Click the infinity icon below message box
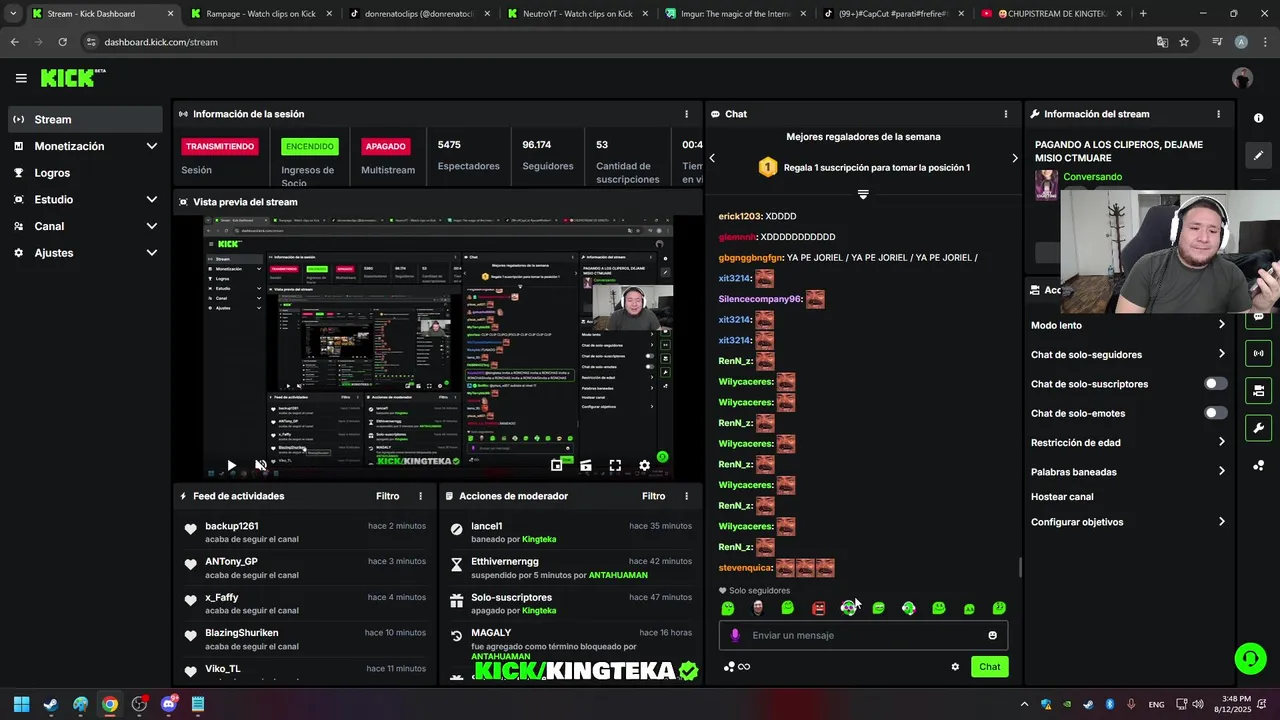The image size is (1280, 720). click(x=744, y=667)
